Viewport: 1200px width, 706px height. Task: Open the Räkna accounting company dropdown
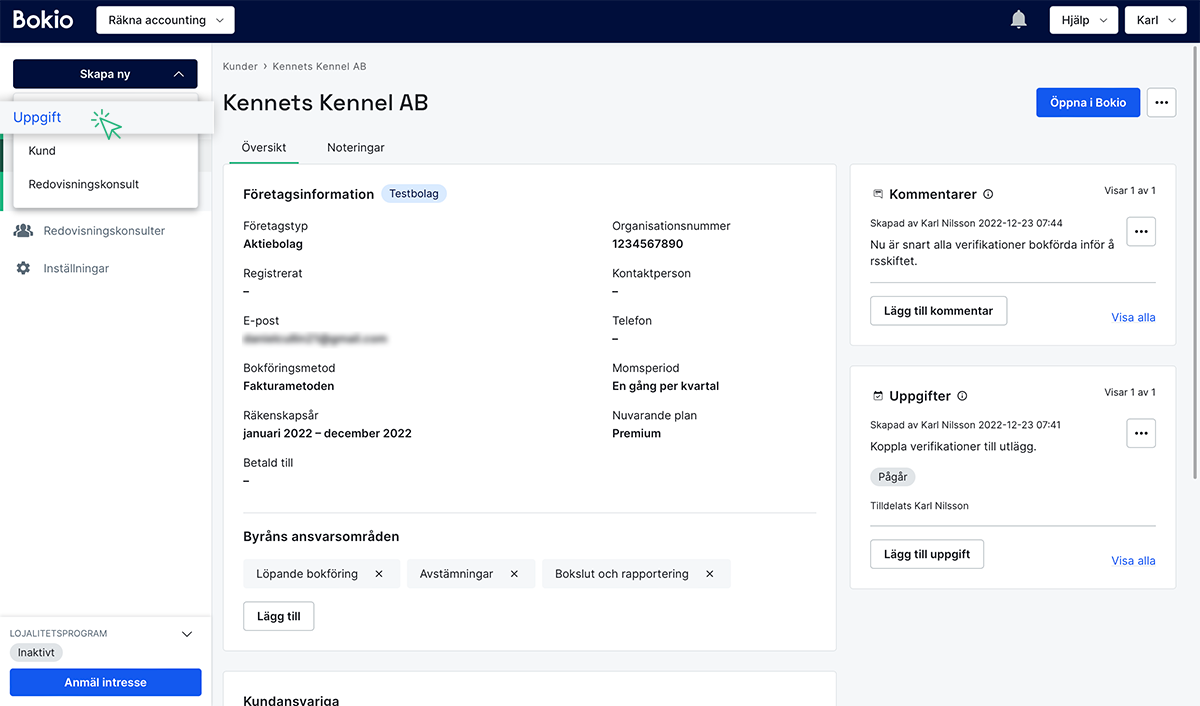pyautogui.click(x=165, y=20)
